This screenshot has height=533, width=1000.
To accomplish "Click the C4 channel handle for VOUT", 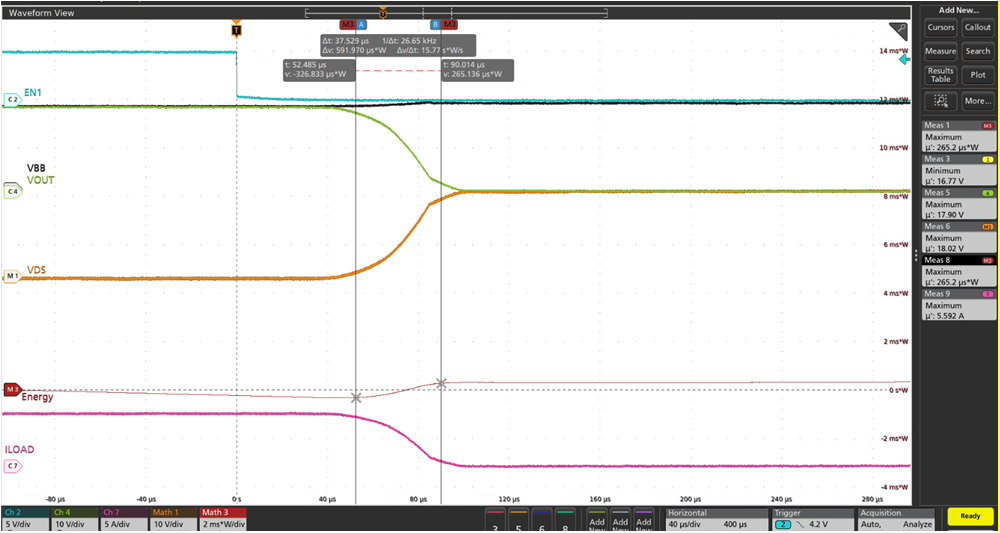I will click(12, 190).
